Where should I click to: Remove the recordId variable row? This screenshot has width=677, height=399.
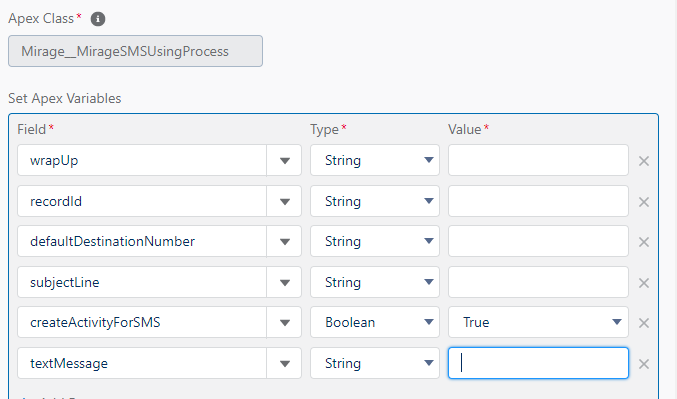point(644,202)
